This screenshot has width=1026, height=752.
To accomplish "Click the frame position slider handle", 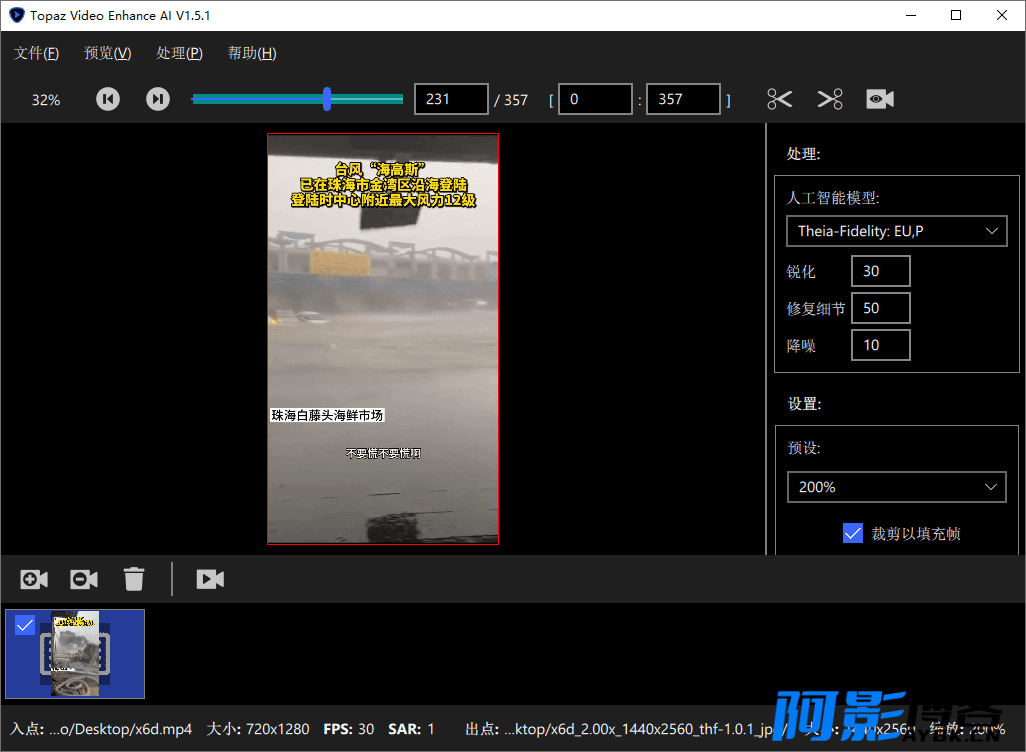I will (327, 99).
